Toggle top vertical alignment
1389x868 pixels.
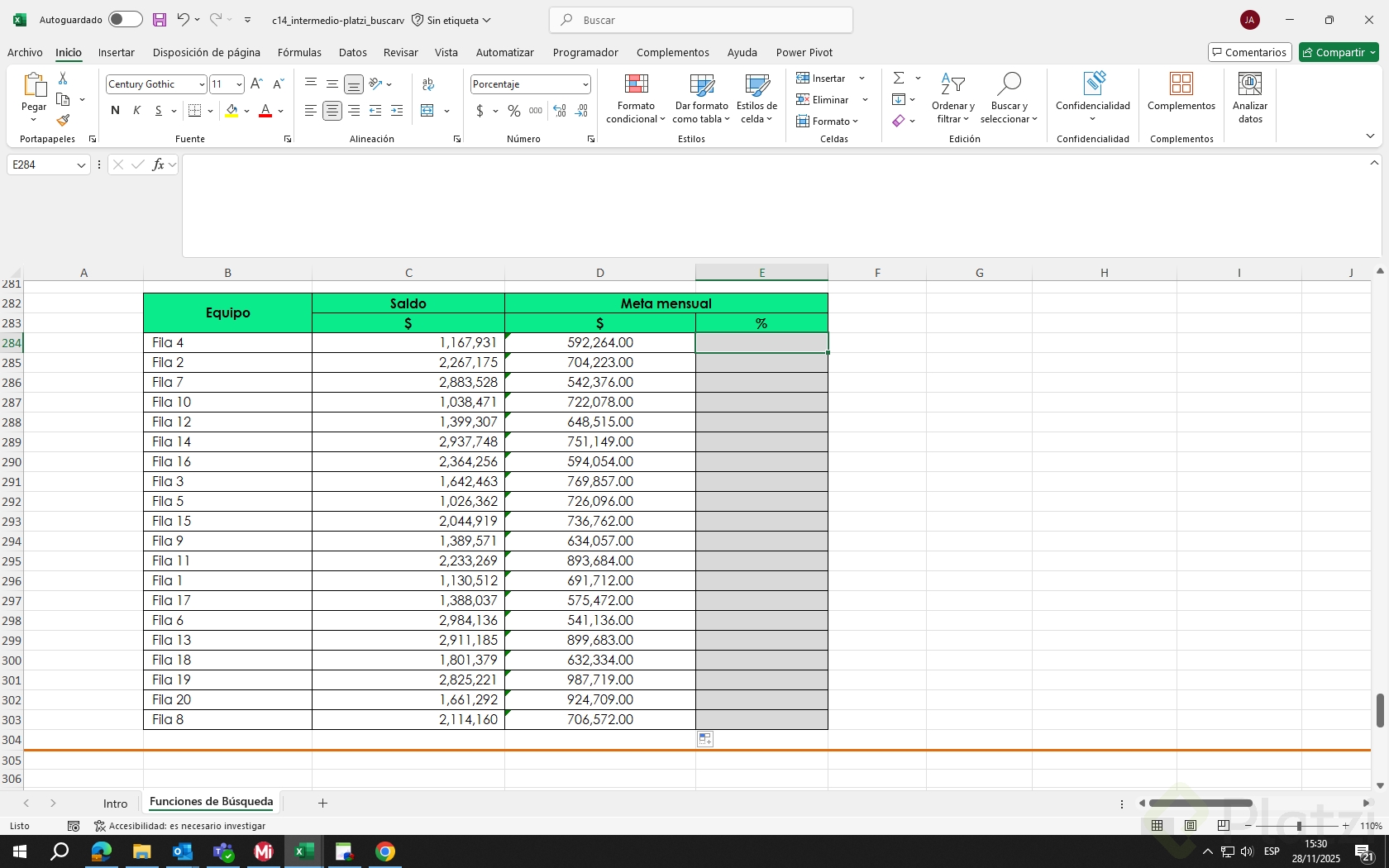click(x=311, y=83)
